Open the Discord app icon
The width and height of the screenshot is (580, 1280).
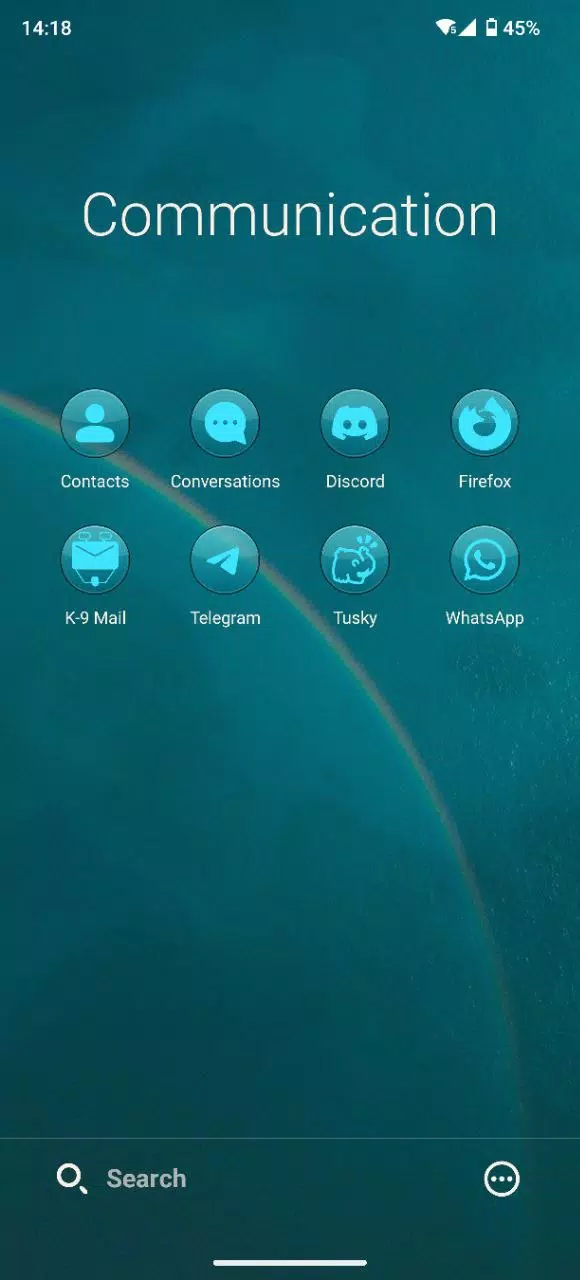355,424
